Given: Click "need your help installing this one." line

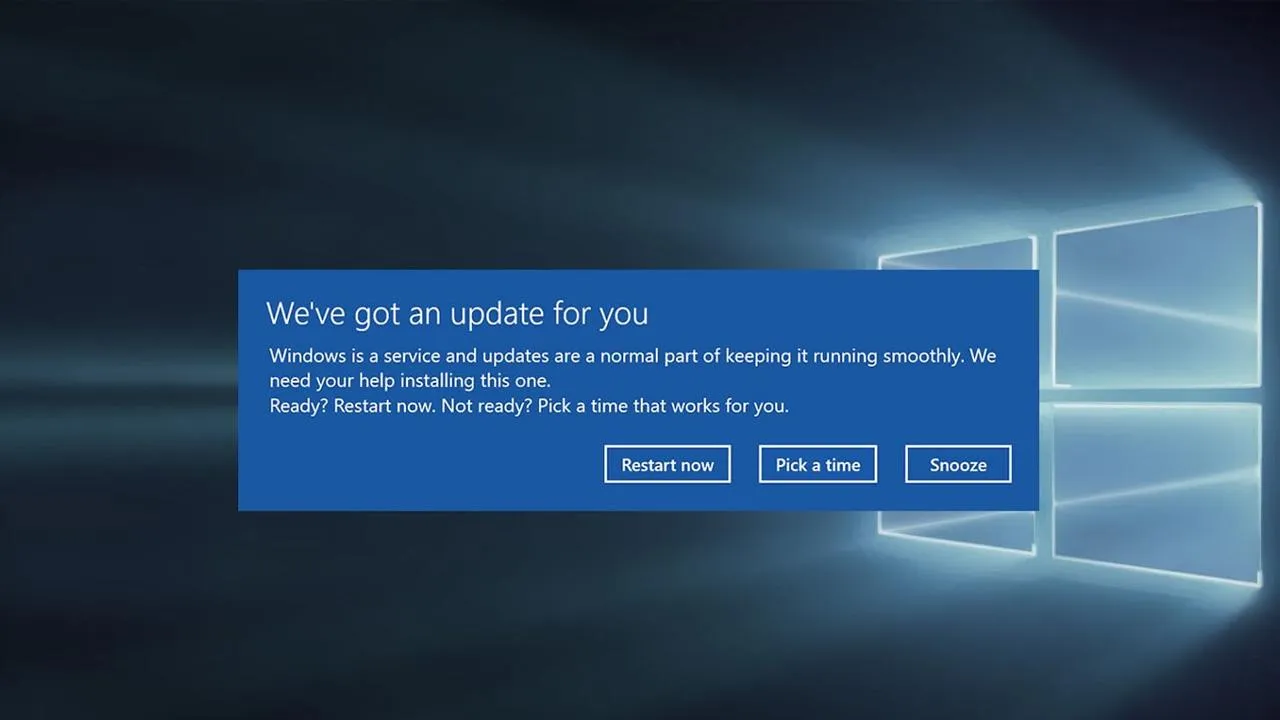Looking at the screenshot, I should [410, 381].
